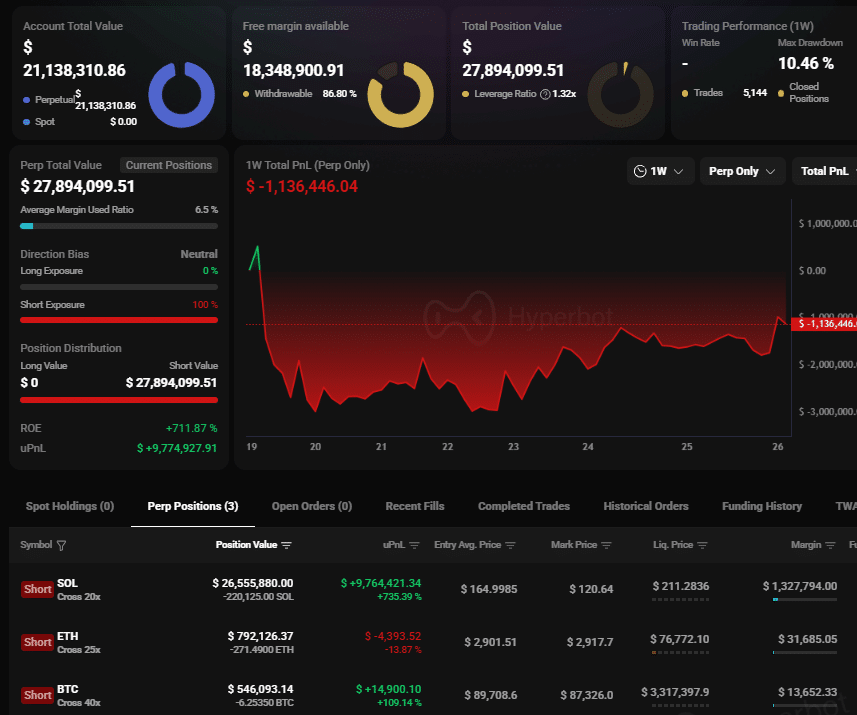Viewport: 857px width, 715px height.
Task: Open the 1W timeframe dropdown
Action: pos(660,171)
